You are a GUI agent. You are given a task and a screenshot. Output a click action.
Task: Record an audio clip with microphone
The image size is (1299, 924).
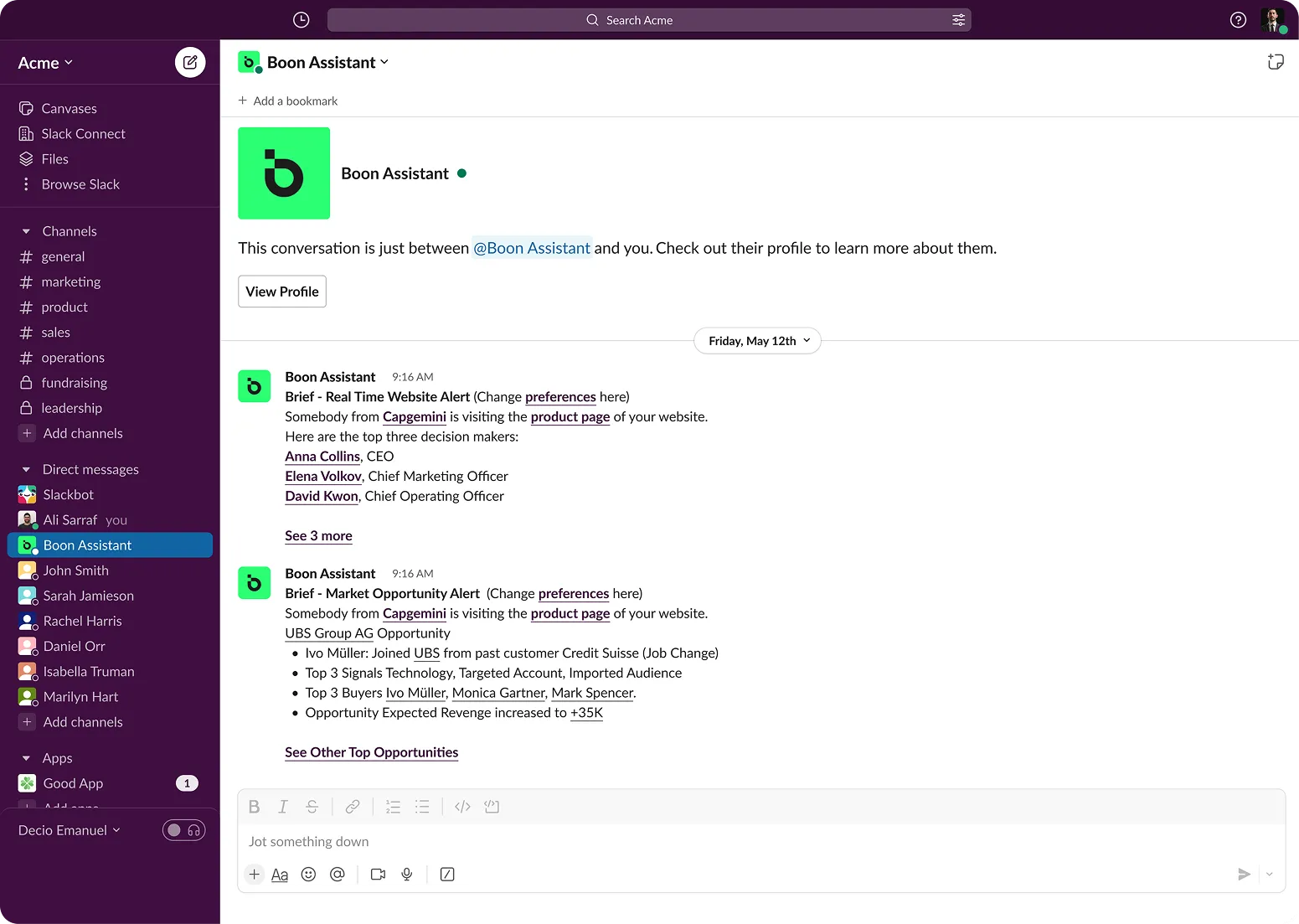407,875
